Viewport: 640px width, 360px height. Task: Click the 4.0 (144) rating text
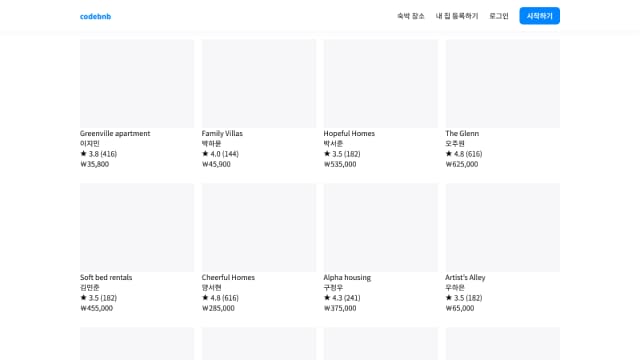coord(224,154)
